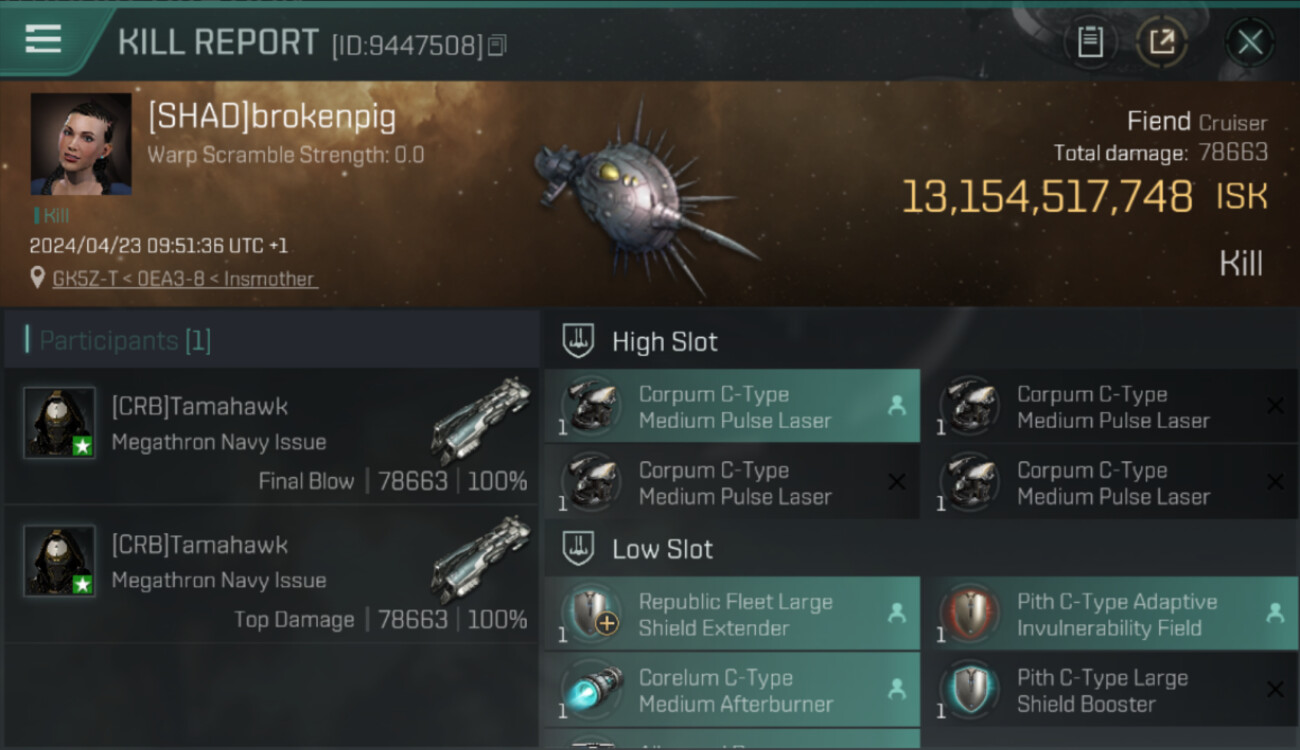
Task: Copy the kill report ID
Action: [x=497, y=45]
